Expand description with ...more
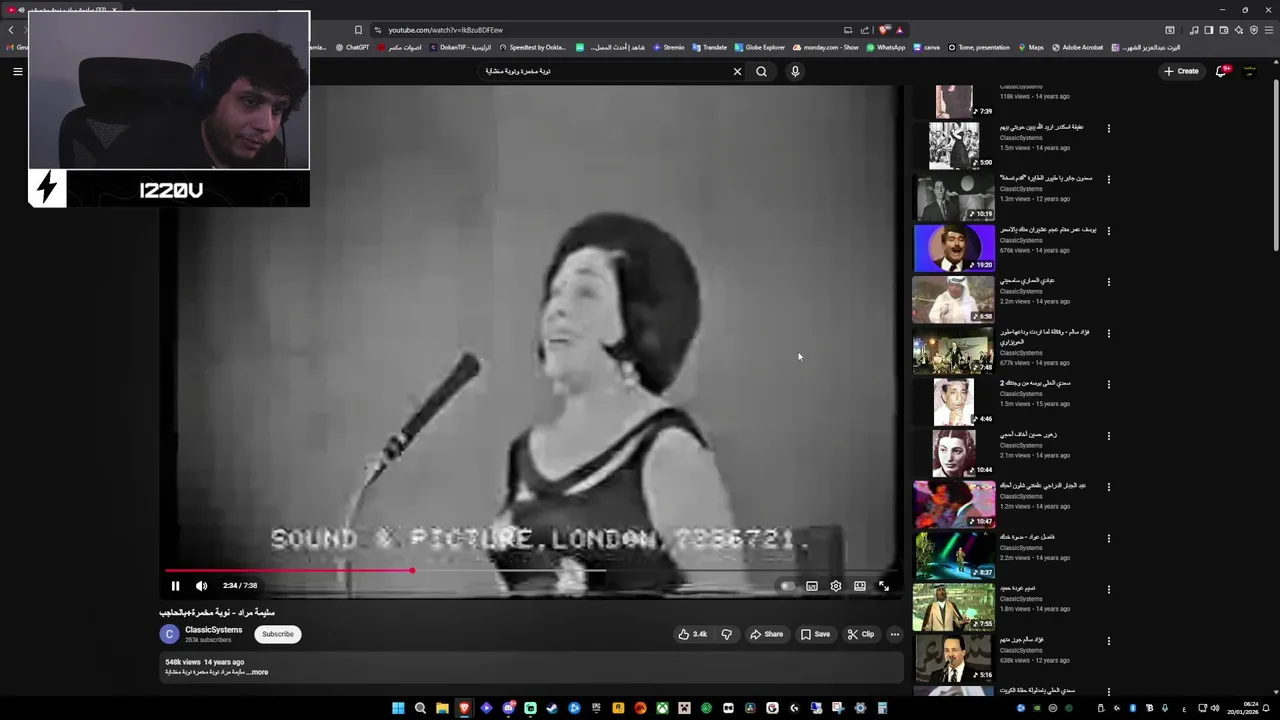The width and height of the screenshot is (1280, 720). pyautogui.click(x=256, y=672)
